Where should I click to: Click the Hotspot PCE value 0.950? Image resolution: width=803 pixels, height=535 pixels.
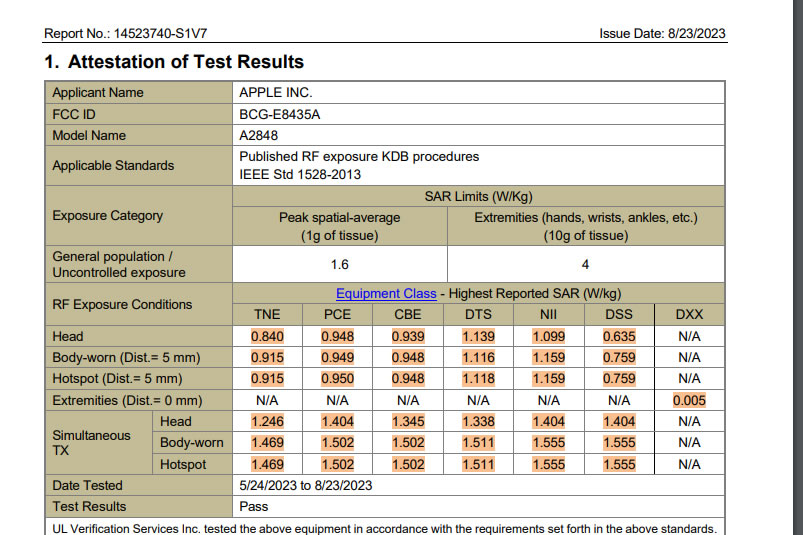pos(337,379)
